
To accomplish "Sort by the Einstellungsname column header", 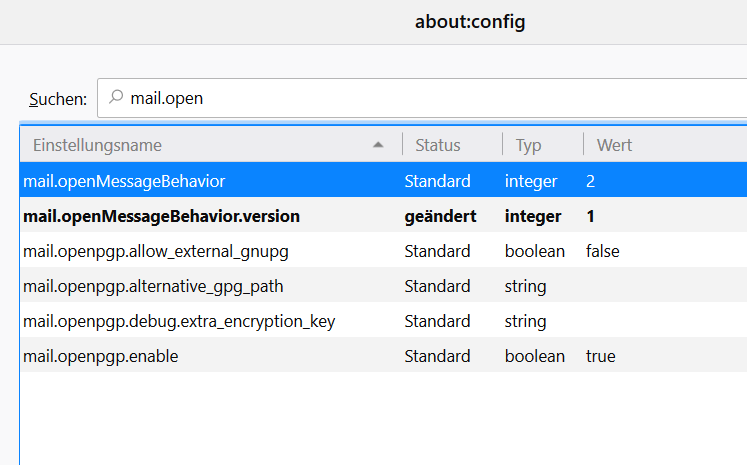I will (x=98, y=145).
